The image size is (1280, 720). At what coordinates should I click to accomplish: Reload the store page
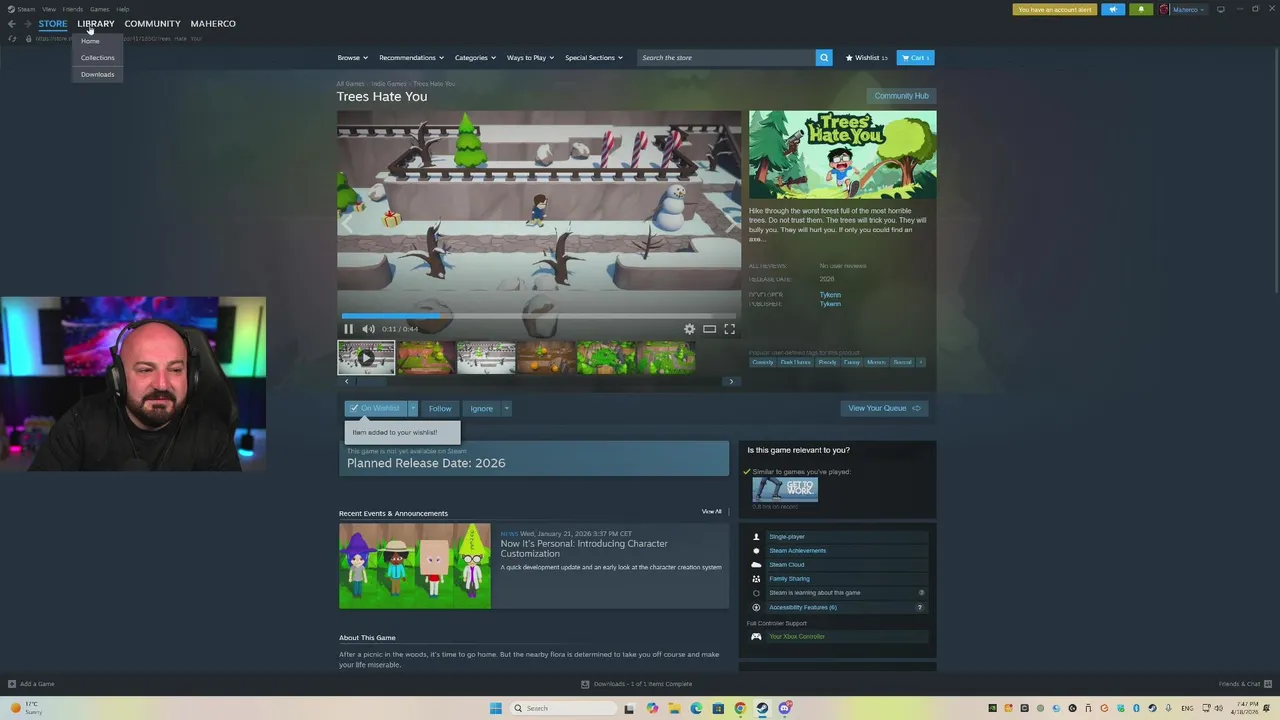pos(12,39)
